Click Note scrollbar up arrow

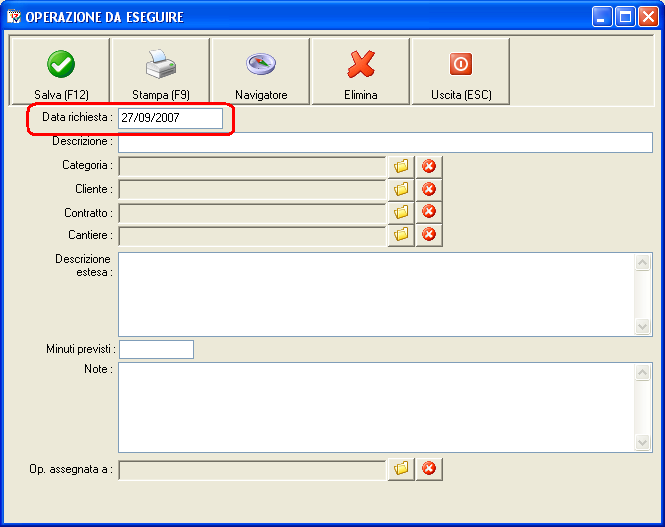point(643,373)
